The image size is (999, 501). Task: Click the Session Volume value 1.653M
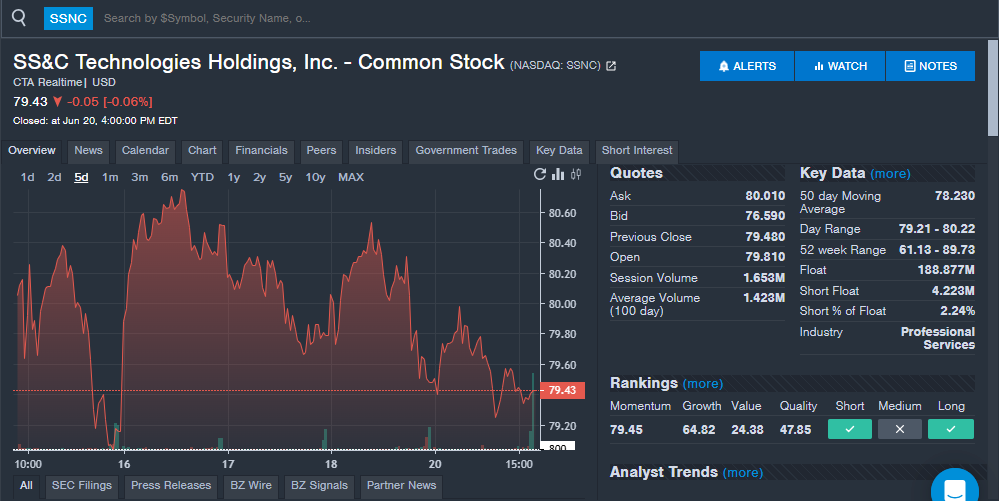764,278
